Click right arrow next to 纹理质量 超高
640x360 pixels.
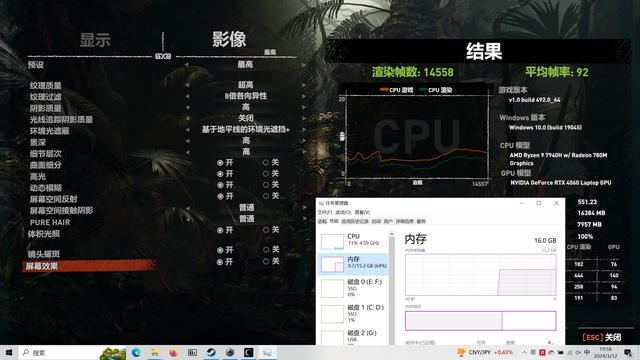pyautogui.click(x=304, y=85)
